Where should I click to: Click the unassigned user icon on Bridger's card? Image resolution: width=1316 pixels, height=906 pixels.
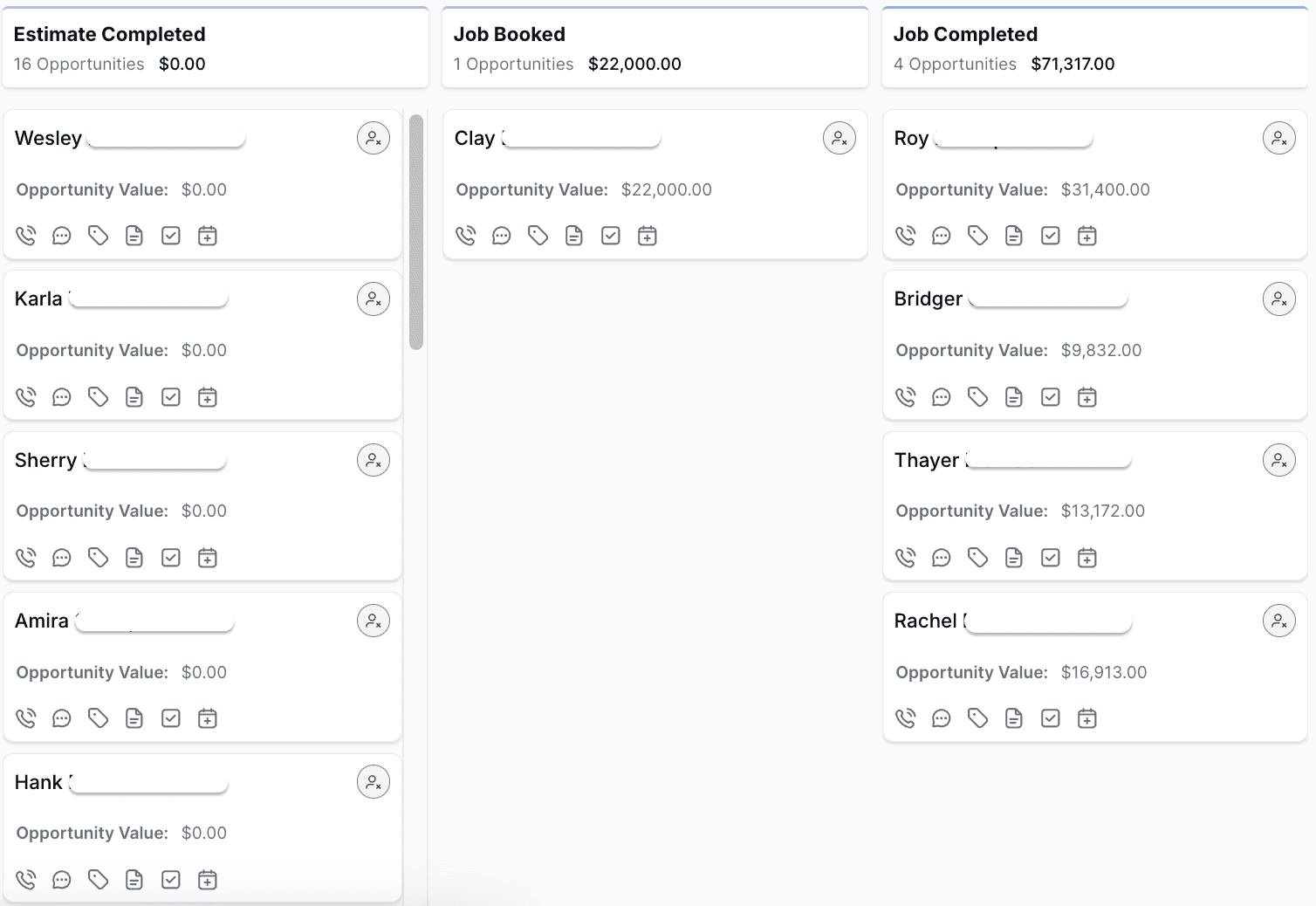click(x=1279, y=299)
